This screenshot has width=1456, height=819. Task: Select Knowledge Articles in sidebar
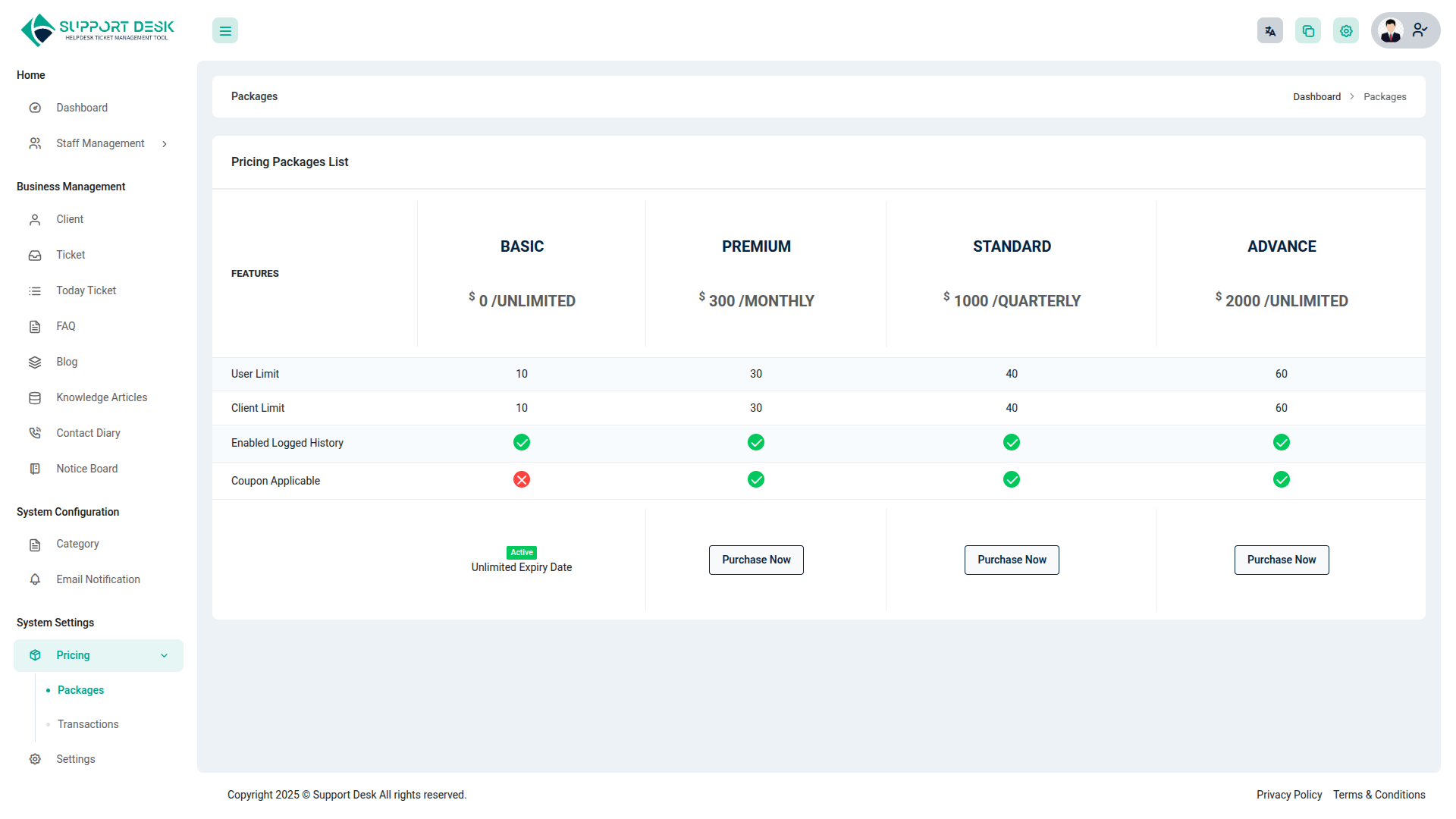(x=102, y=397)
